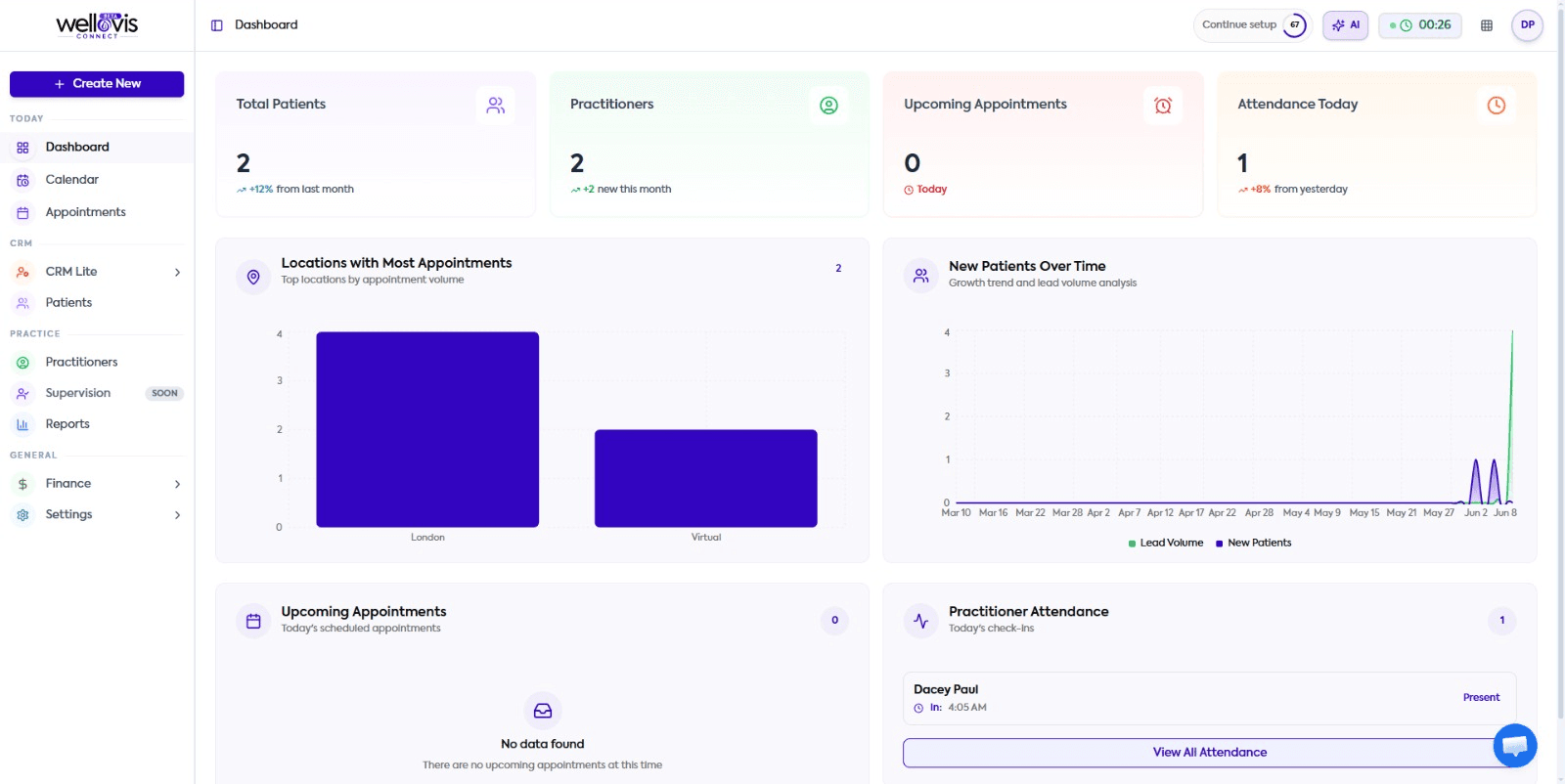1565x784 pixels.
Task: Expand the CRM Lite chevron
Action: click(177, 273)
